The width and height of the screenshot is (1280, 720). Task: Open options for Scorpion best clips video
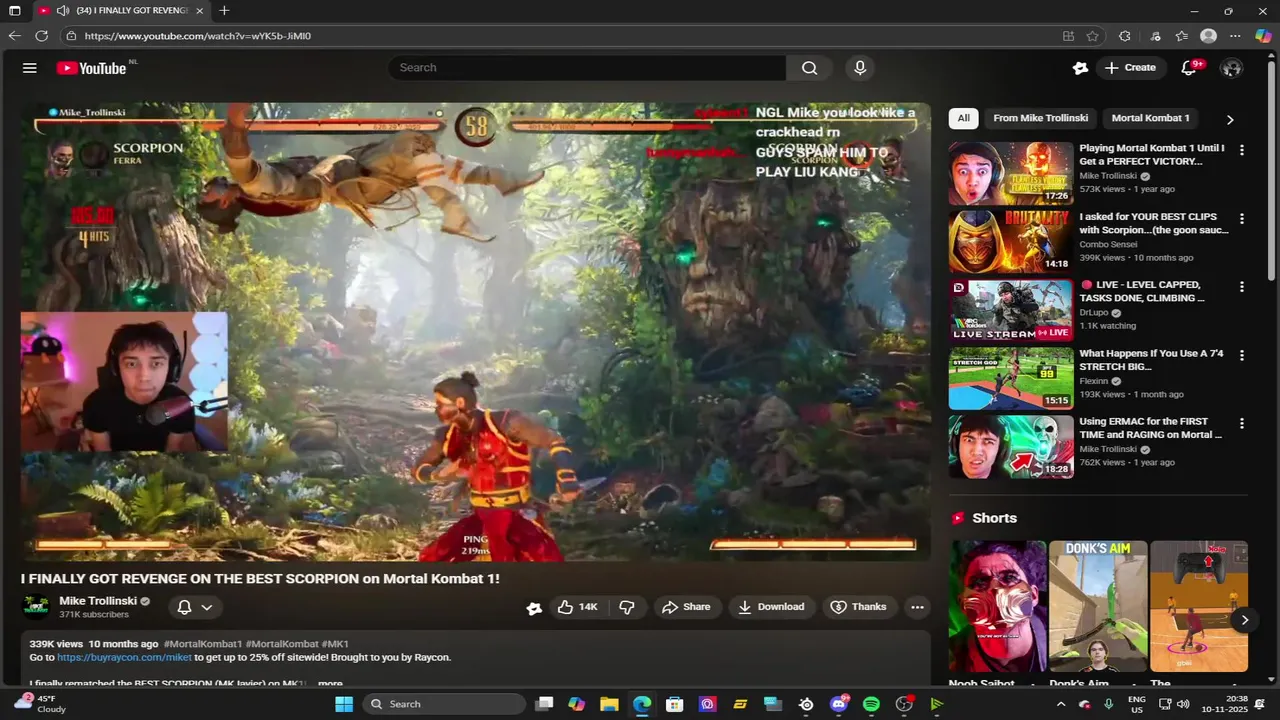(x=1242, y=218)
